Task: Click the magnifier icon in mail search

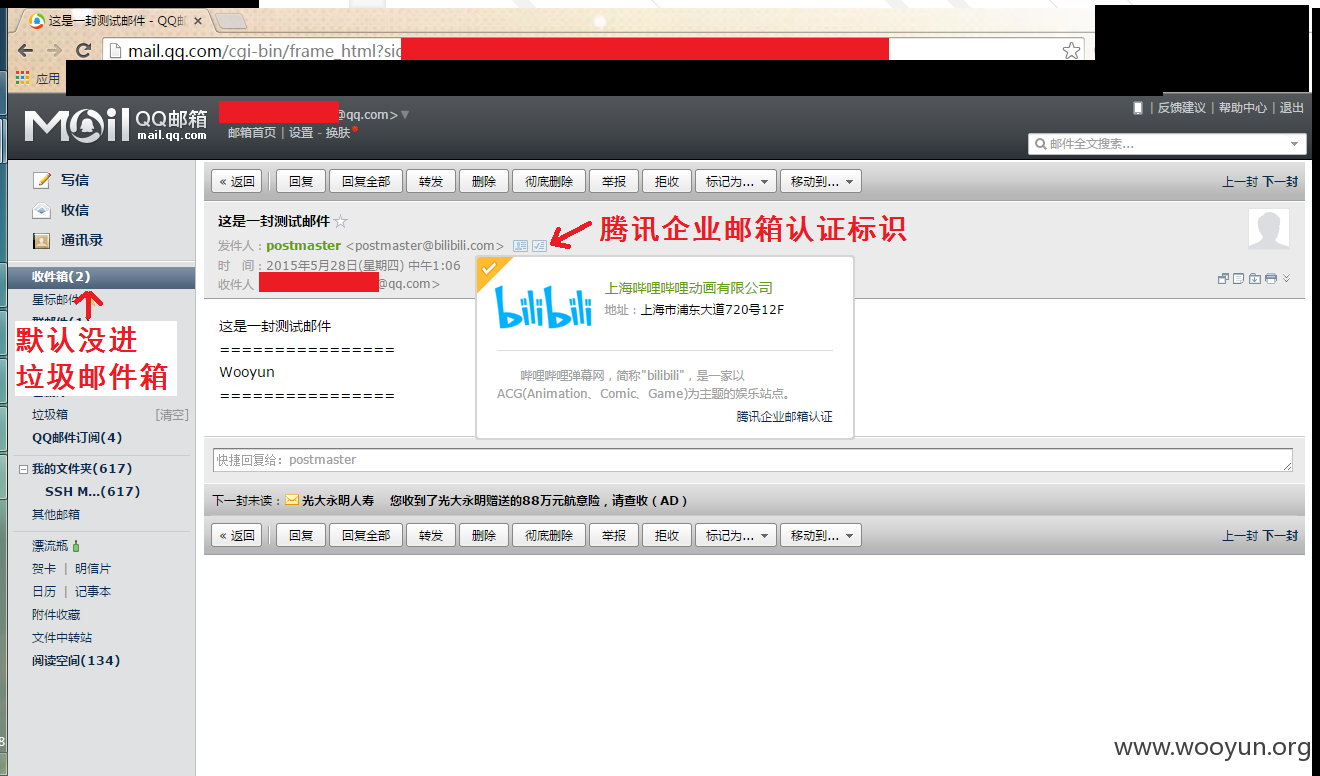Action: tap(1040, 144)
